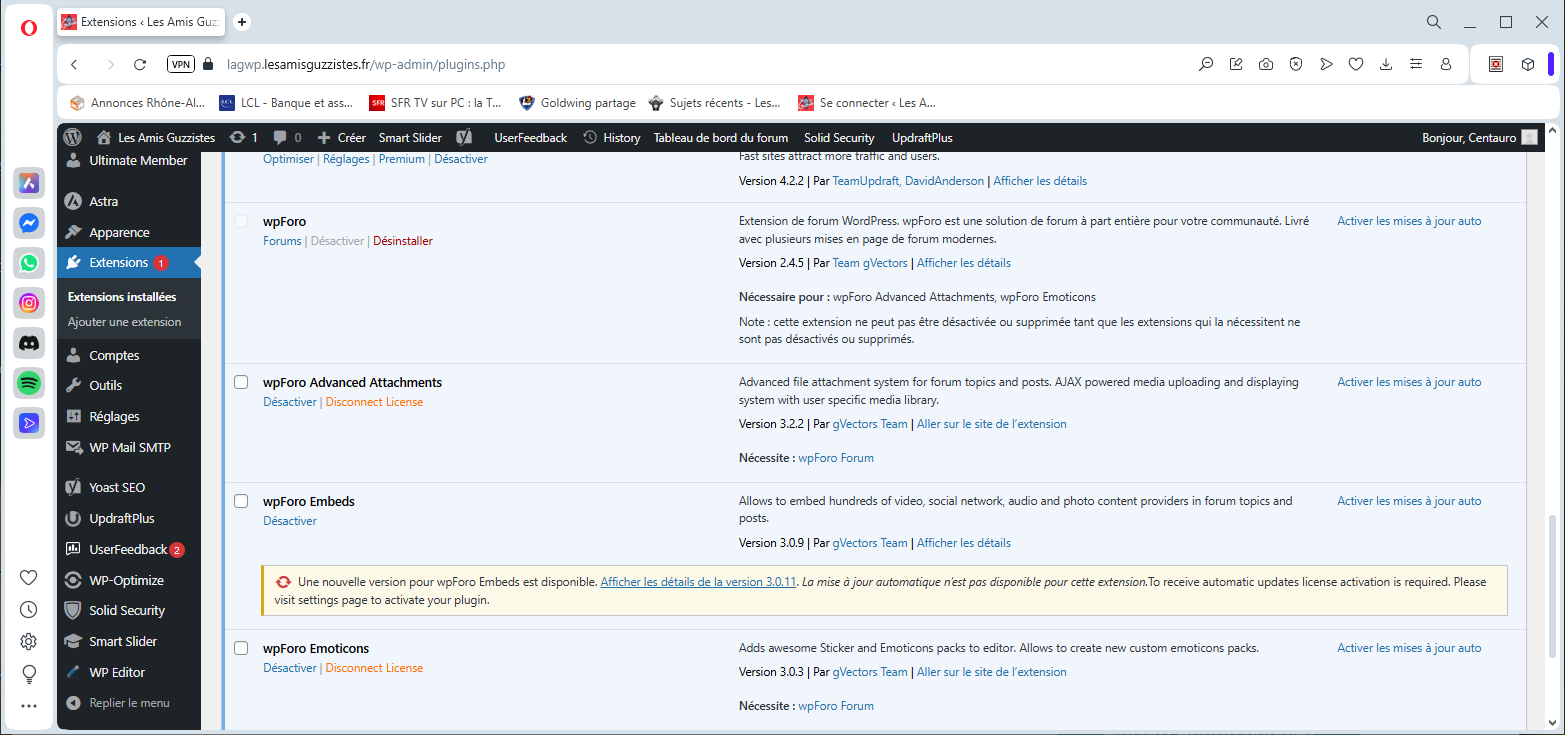This screenshot has height=735, width=1565.
Task: Open Instagram in the sidebar
Action: (29, 303)
